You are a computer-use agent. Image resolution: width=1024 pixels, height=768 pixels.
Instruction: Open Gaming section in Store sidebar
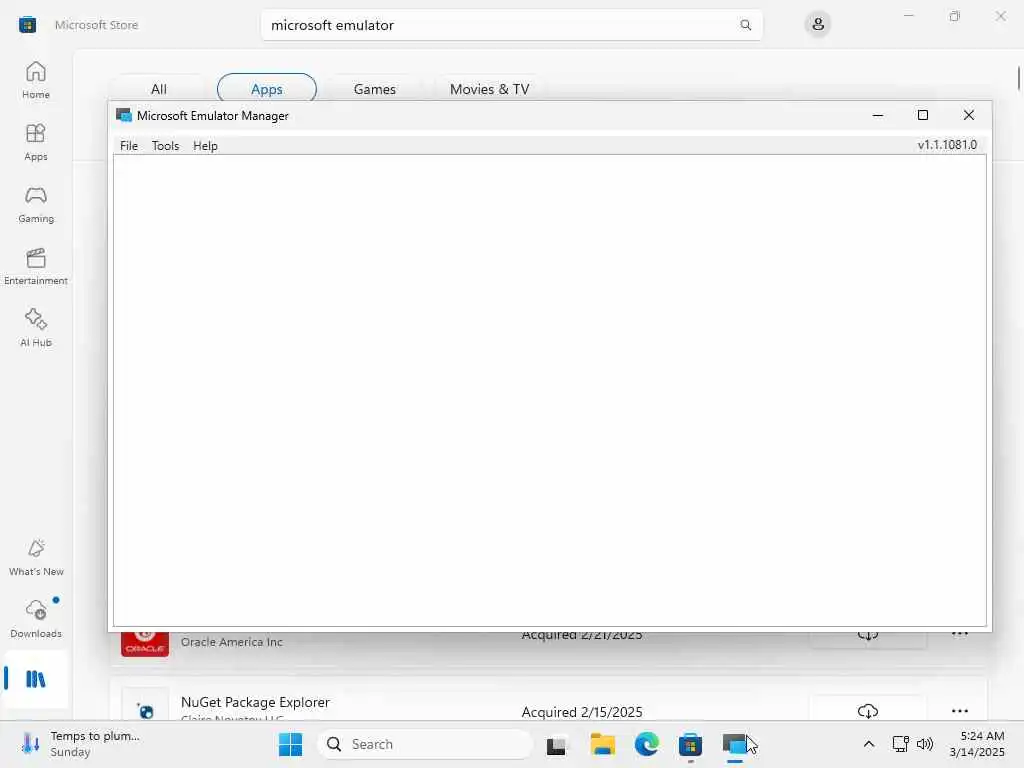36,204
